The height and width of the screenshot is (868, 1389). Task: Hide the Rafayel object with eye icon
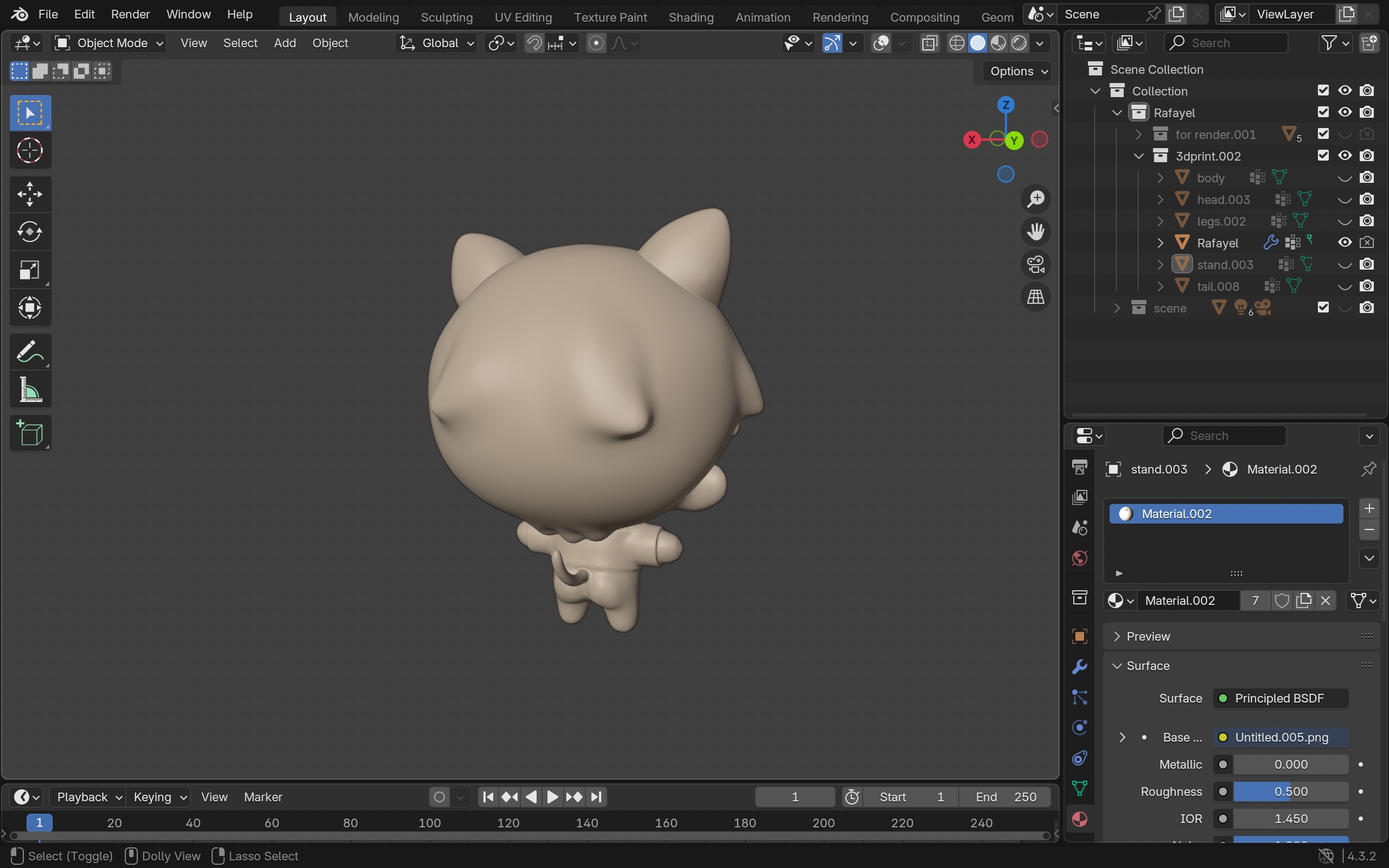[1344, 242]
